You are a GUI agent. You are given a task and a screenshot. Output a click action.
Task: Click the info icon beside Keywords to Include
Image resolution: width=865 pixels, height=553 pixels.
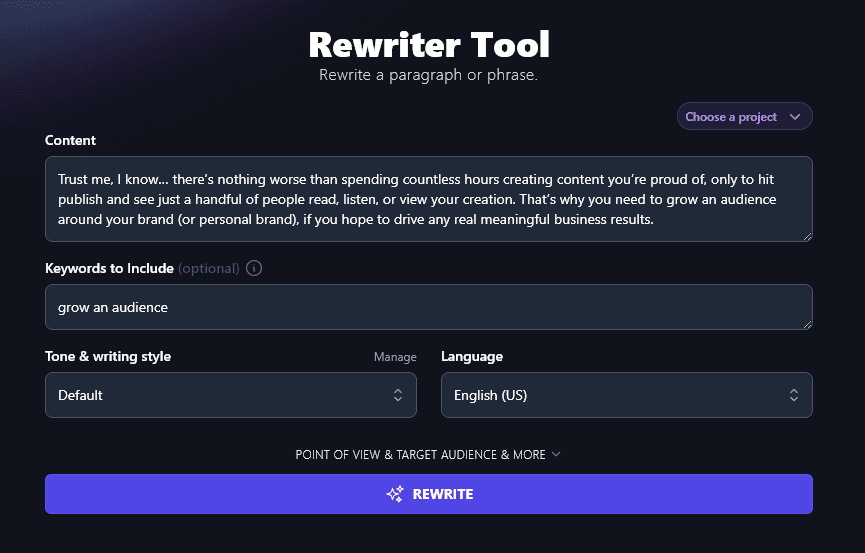[x=254, y=268]
